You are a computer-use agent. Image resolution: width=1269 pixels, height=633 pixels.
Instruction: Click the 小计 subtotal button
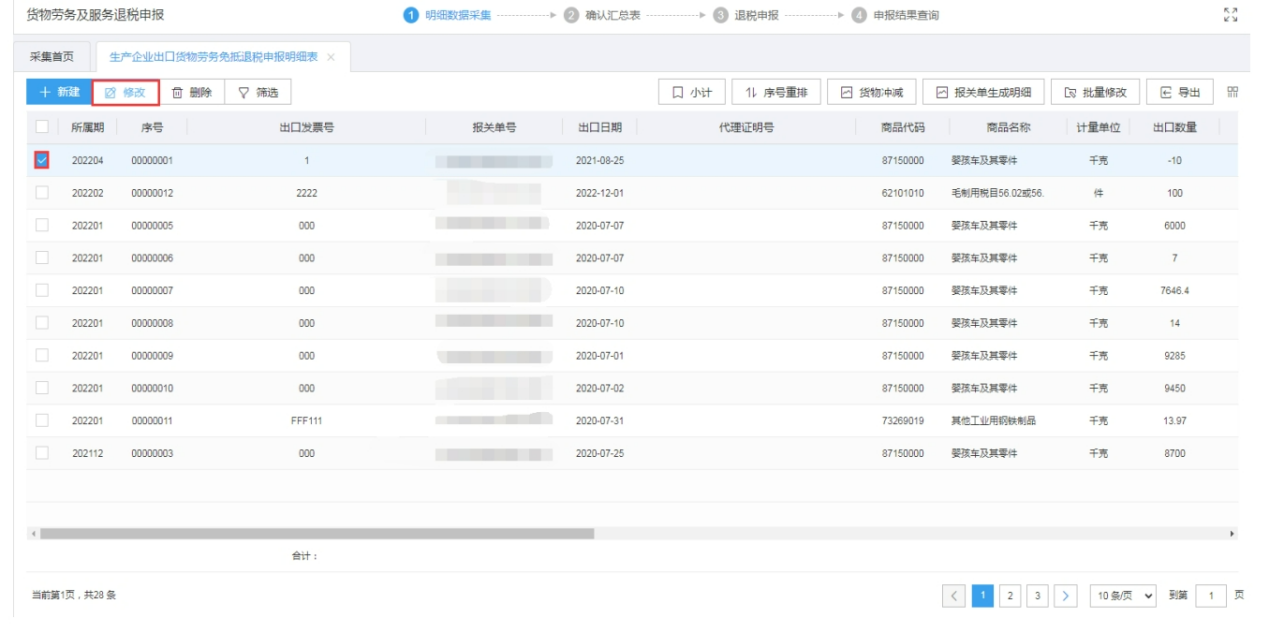click(692, 92)
